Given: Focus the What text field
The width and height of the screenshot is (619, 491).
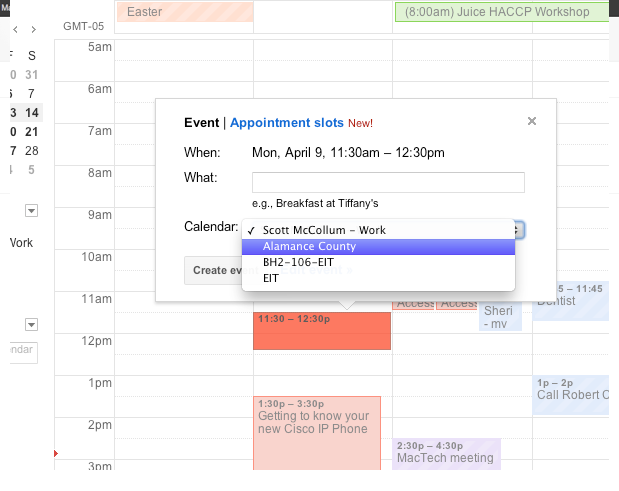Looking at the screenshot, I should point(388,182).
